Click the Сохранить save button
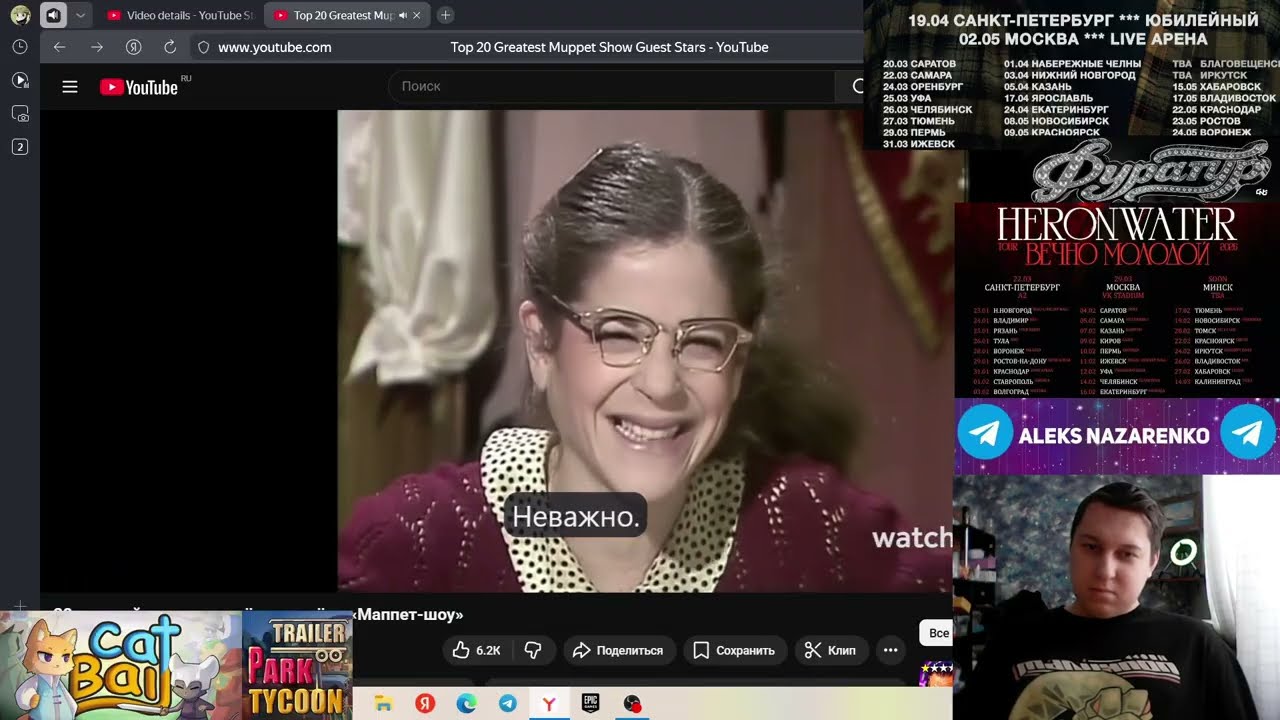Image resolution: width=1280 pixels, height=720 pixels. click(x=734, y=650)
